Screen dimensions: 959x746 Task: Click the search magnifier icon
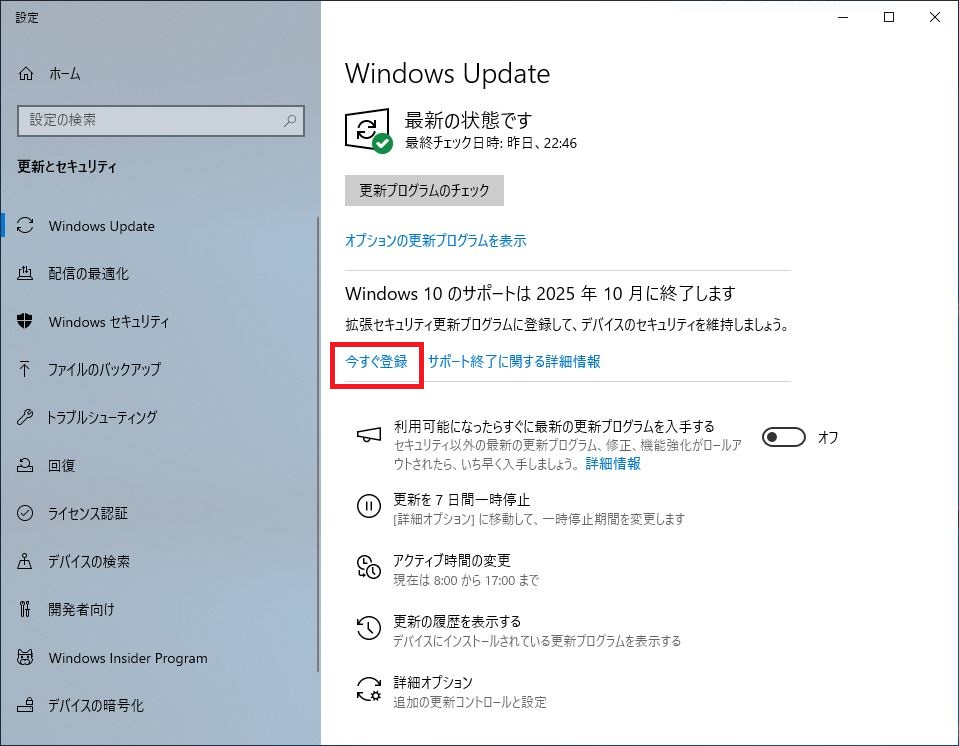click(x=289, y=120)
